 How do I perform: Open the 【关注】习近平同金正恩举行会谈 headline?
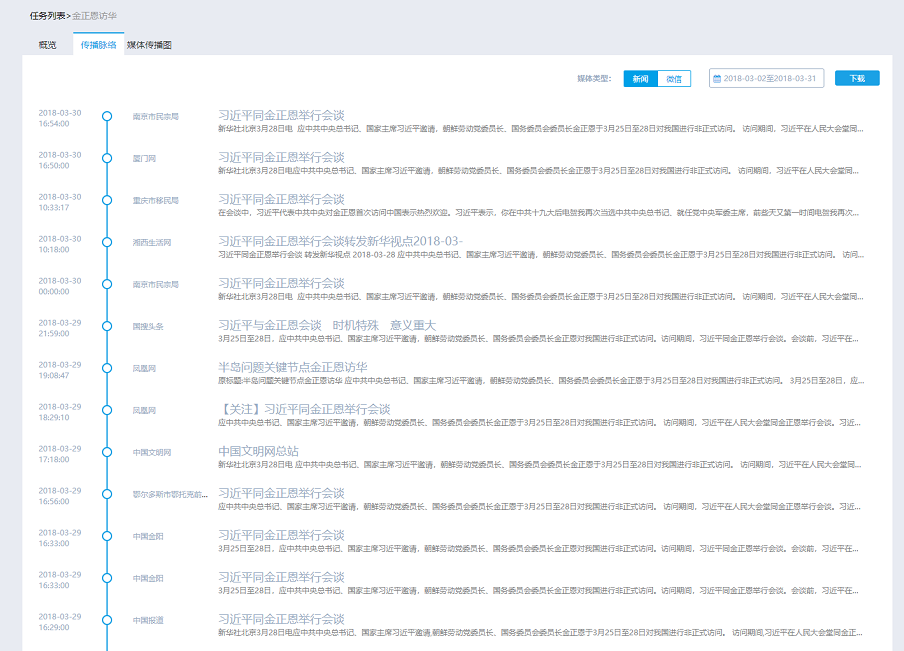click(x=304, y=409)
